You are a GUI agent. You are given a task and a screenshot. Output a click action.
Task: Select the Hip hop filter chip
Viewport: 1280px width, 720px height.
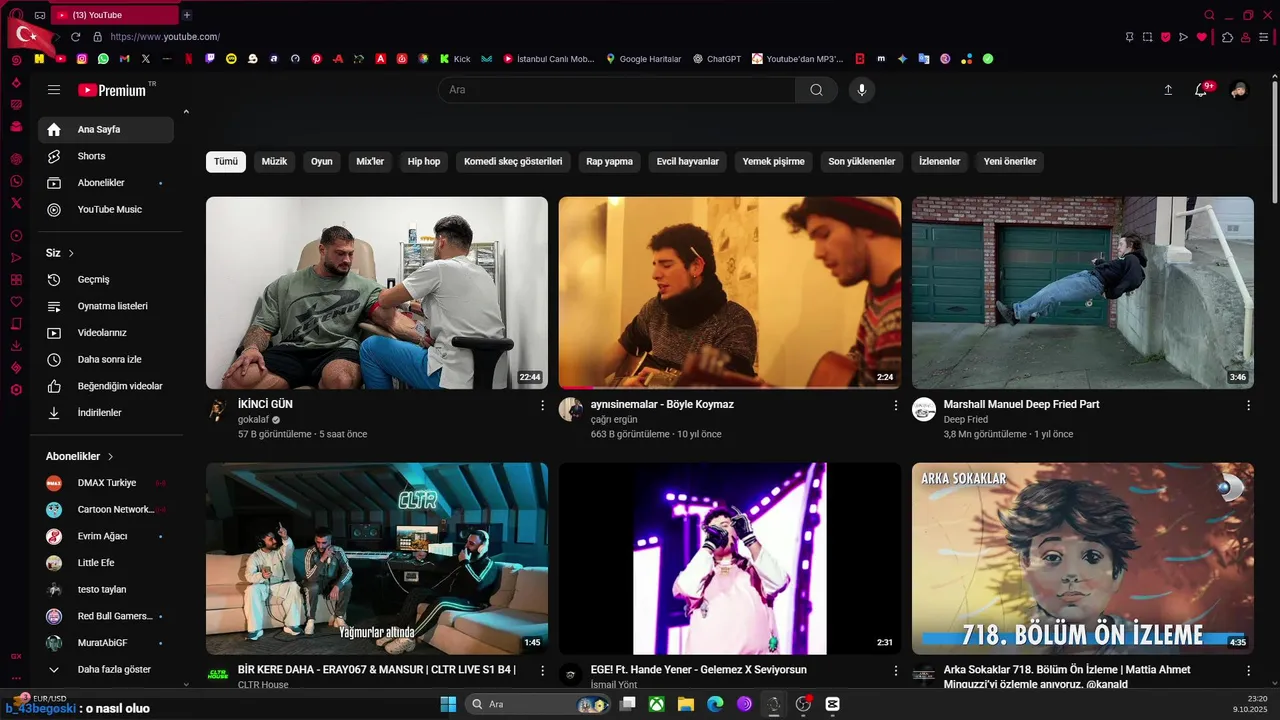coord(424,161)
